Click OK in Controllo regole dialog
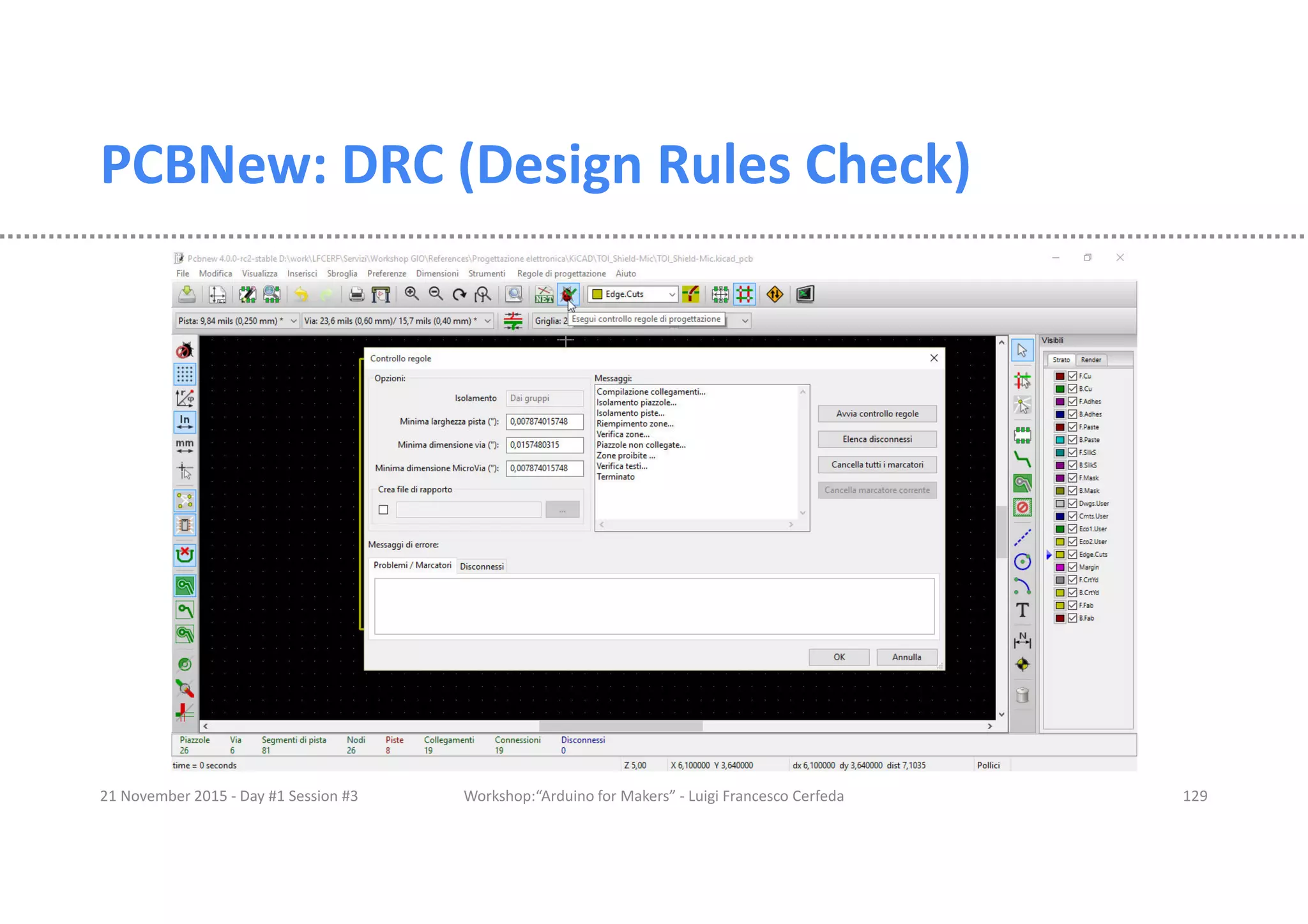Screen dimensions: 1308x924 point(839,657)
